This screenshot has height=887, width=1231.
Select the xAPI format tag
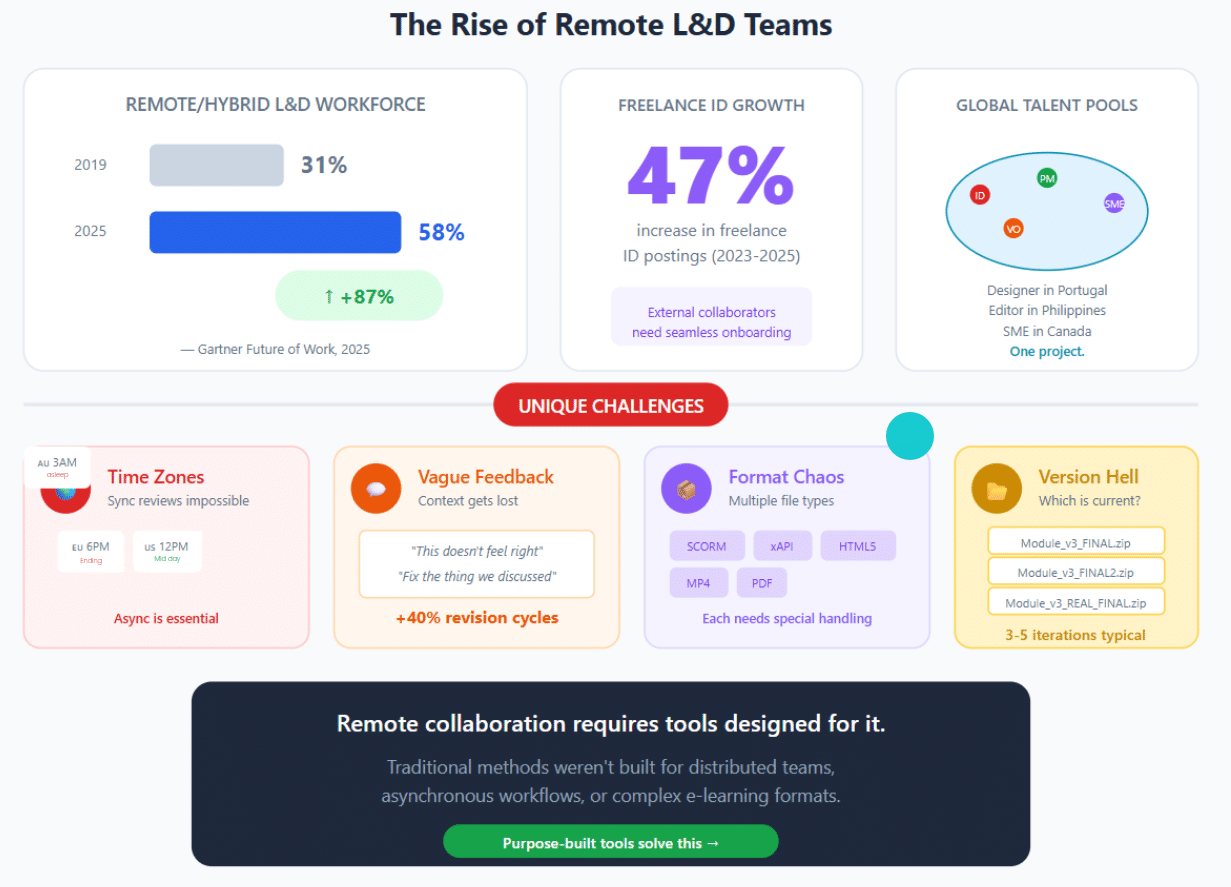tap(783, 546)
